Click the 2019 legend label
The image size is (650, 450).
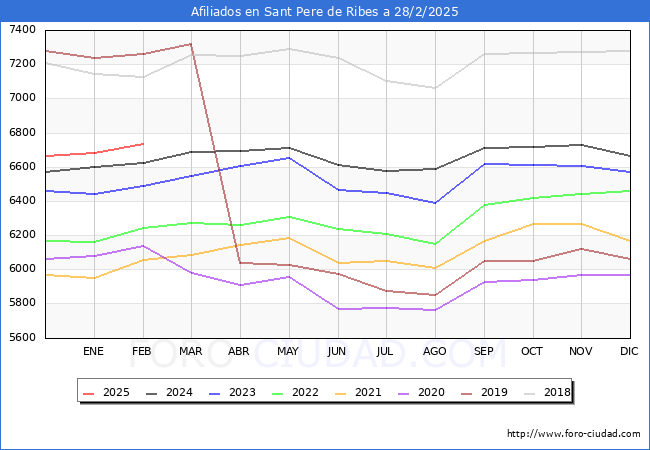494,392
